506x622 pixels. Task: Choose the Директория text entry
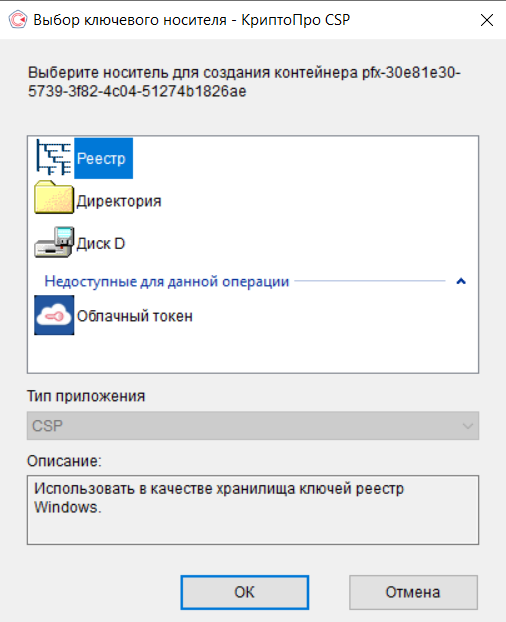tap(119, 201)
